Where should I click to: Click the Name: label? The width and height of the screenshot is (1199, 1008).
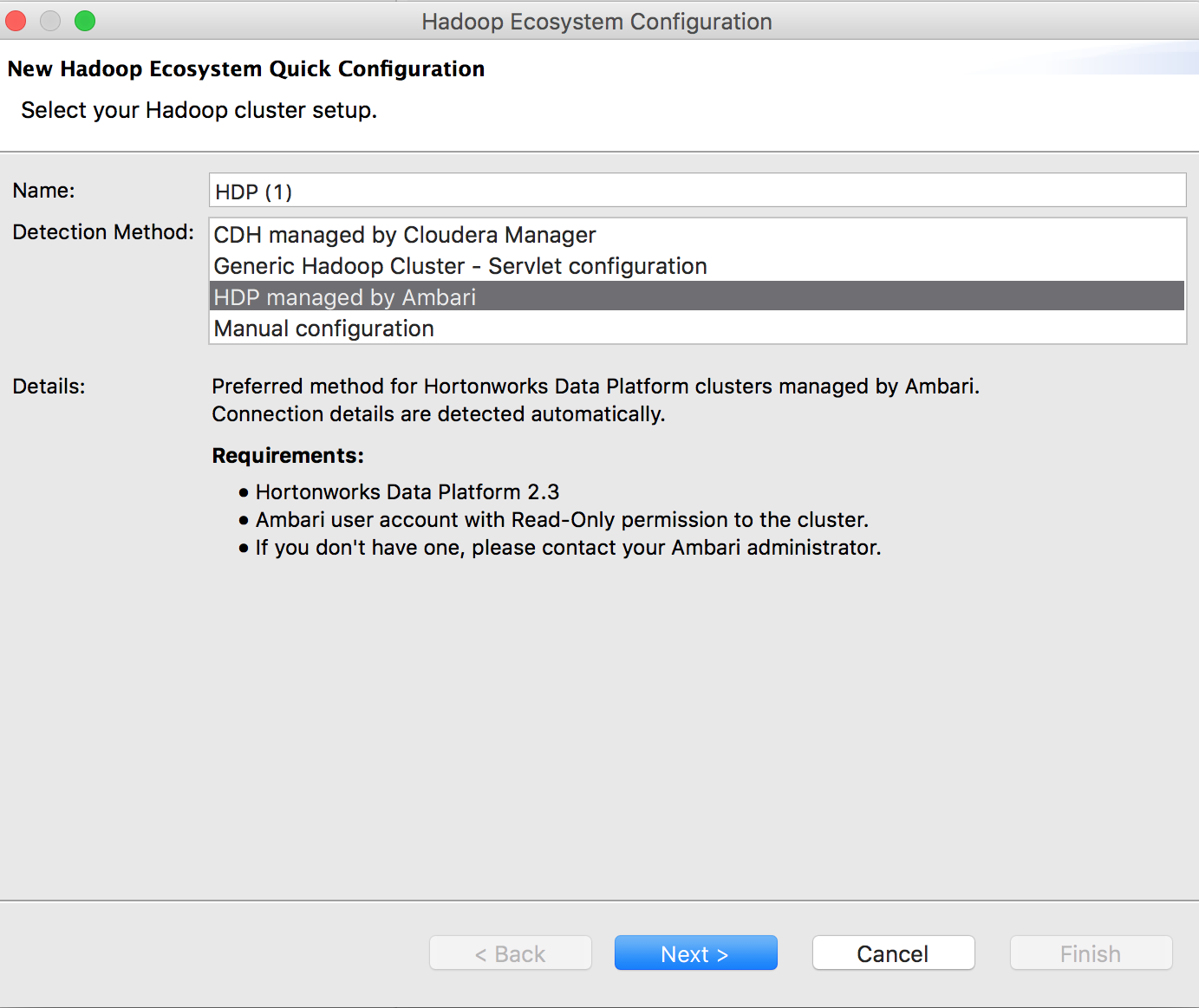tap(44, 191)
